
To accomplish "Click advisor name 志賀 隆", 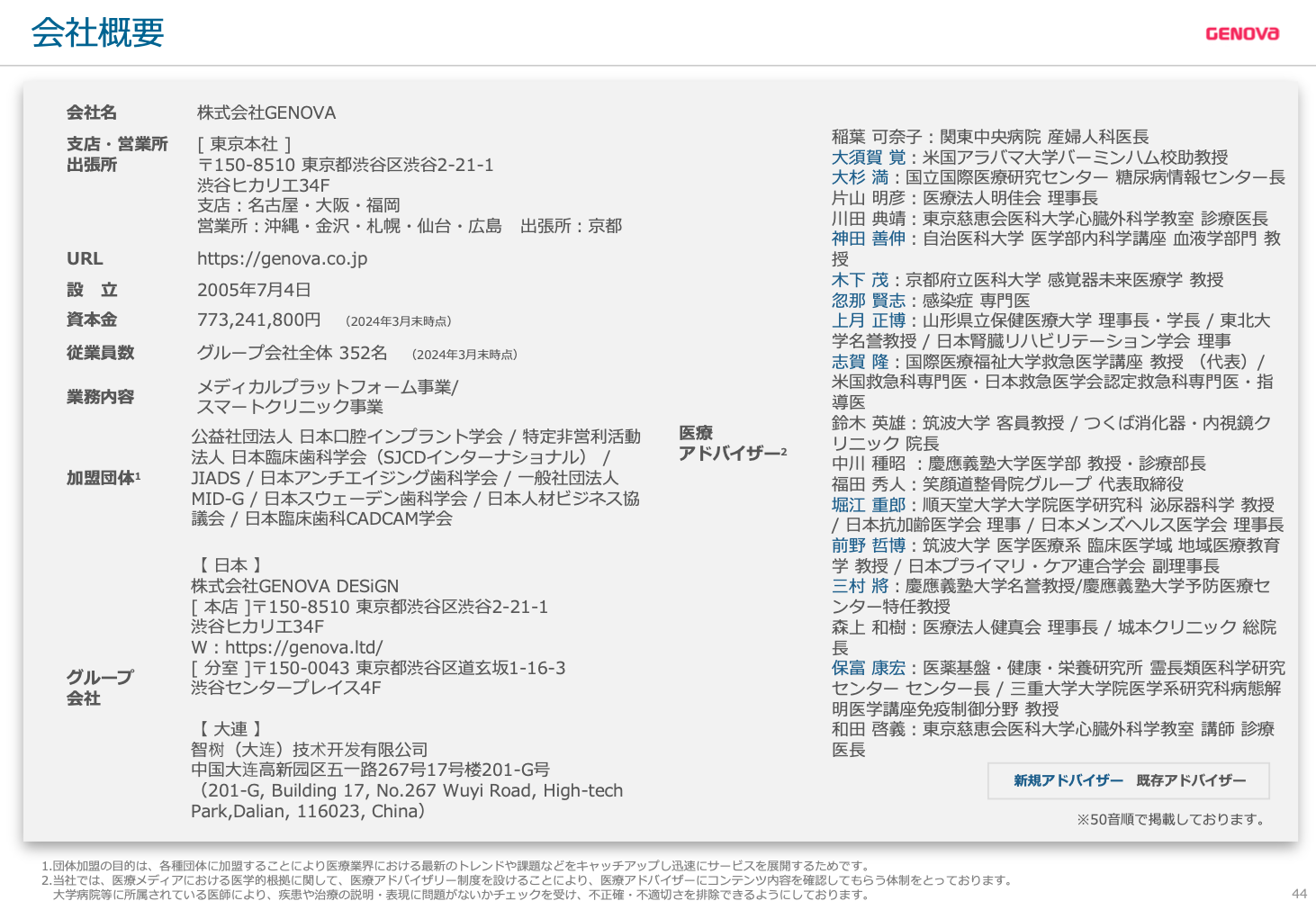I will (860, 362).
